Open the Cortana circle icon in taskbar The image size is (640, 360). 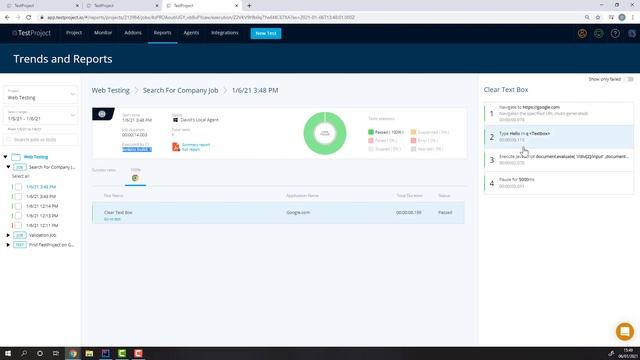(x=40, y=353)
